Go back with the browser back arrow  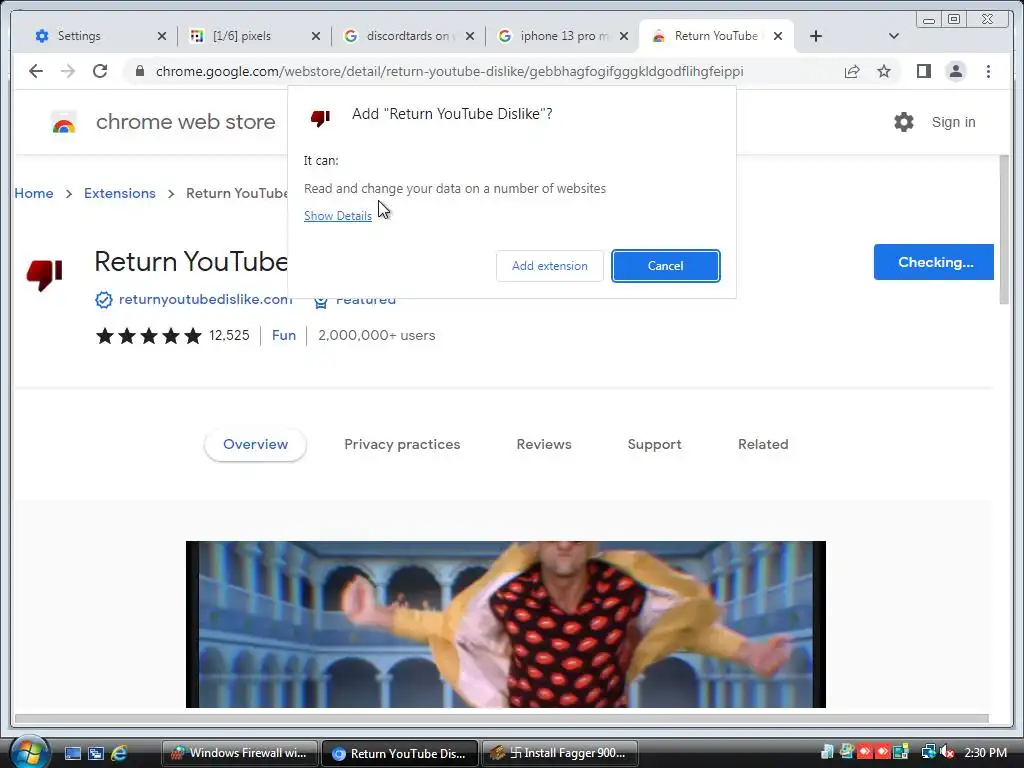(36, 71)
